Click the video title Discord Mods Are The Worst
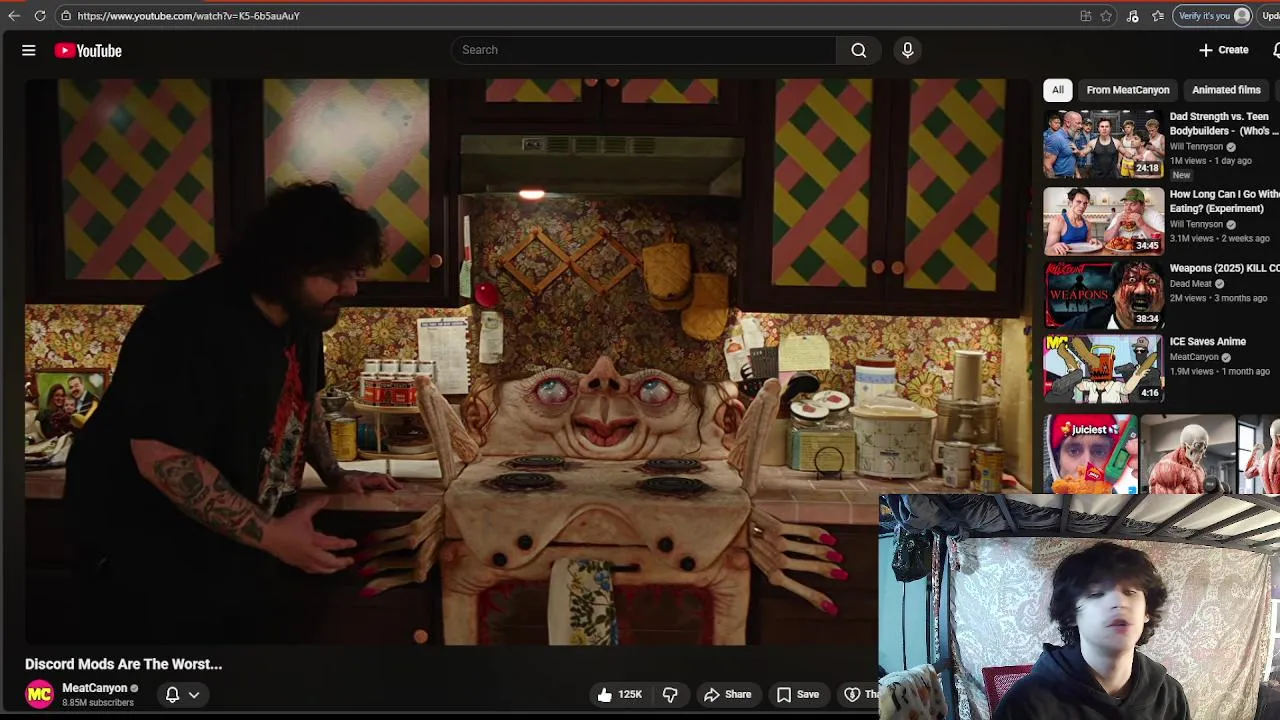1280x720 pixels. coord(123,664)
